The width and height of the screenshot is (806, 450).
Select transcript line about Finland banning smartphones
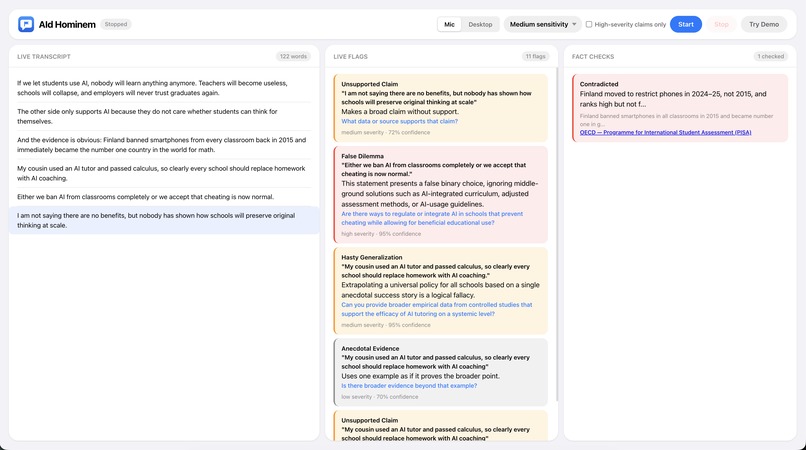[x=164, y=145]
